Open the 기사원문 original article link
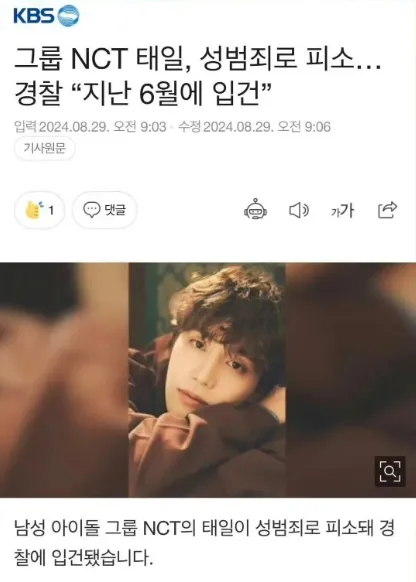Image resolution: width=416 pixels, height=582 pixels. click(45, 148)
